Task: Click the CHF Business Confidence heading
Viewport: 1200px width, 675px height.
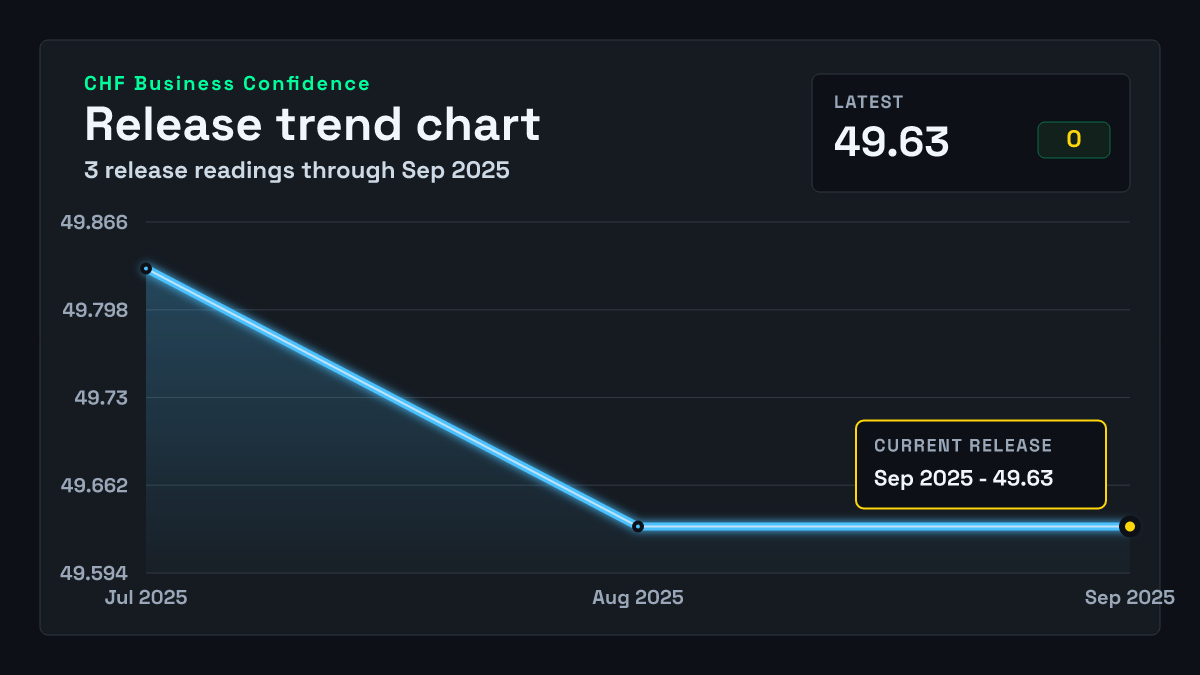Action: [227, 84]
